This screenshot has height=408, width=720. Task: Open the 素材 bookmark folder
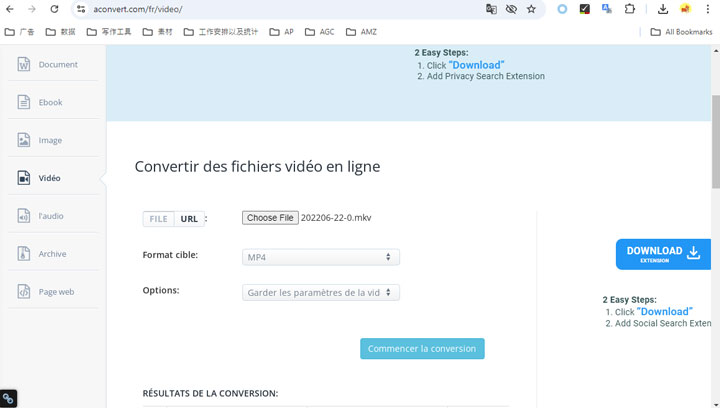(158, 32)
